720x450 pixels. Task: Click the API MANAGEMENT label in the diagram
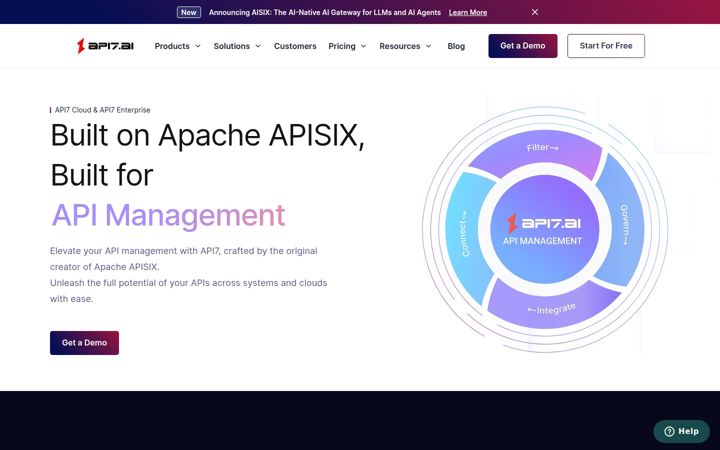click(x=542, y=241)
